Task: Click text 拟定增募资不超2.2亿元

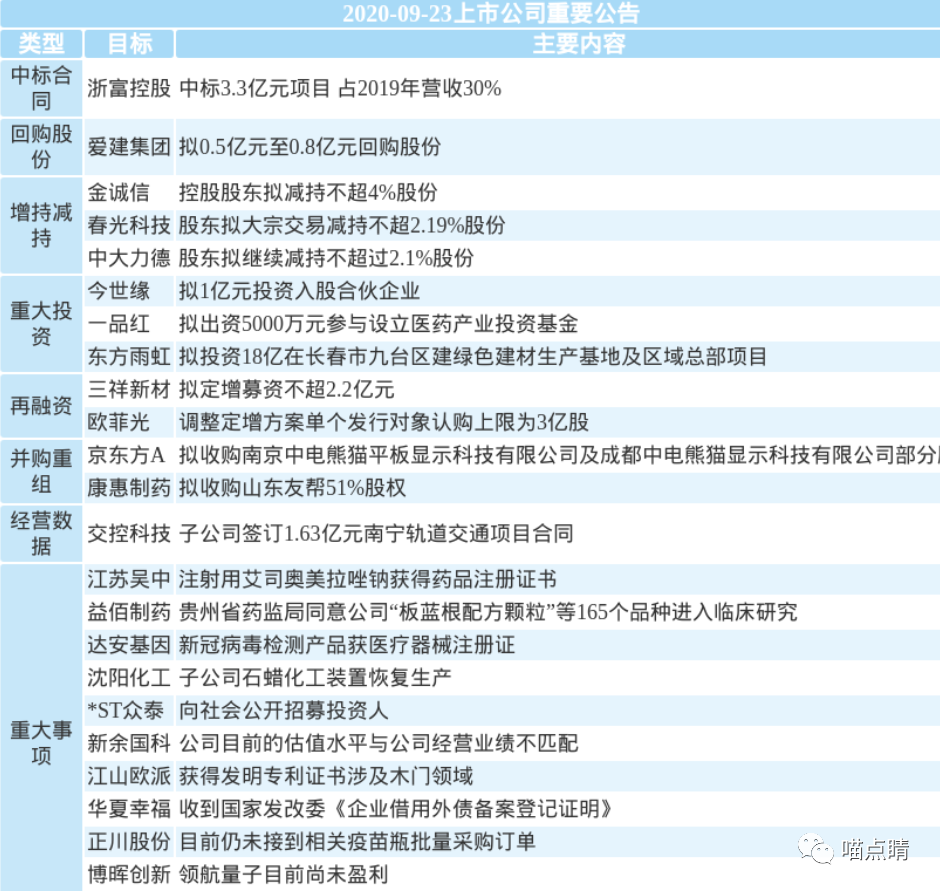Action: point(287,390)
